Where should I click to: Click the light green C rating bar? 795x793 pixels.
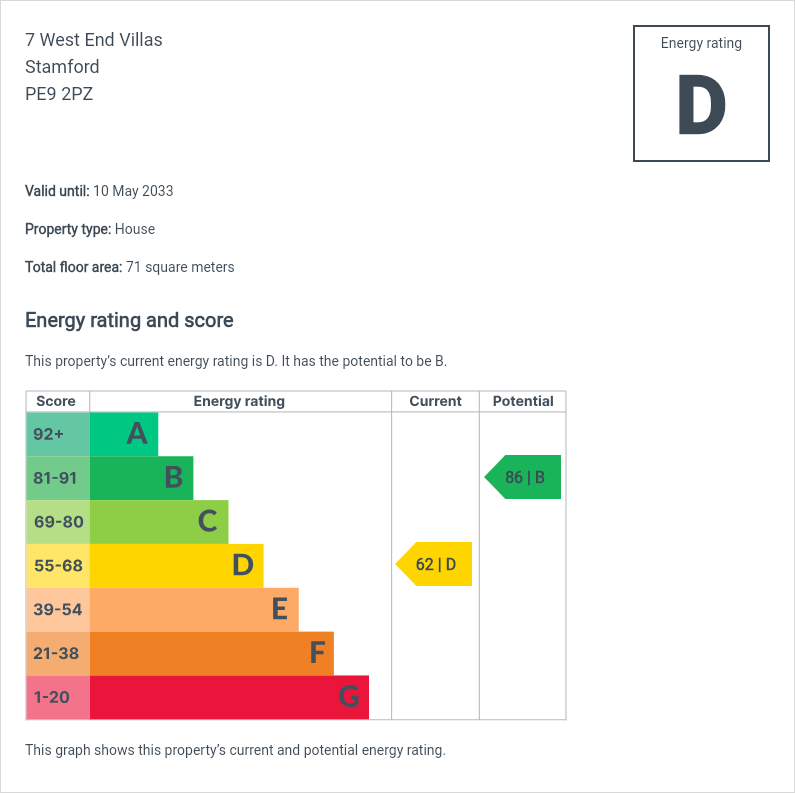pos(159,522)
